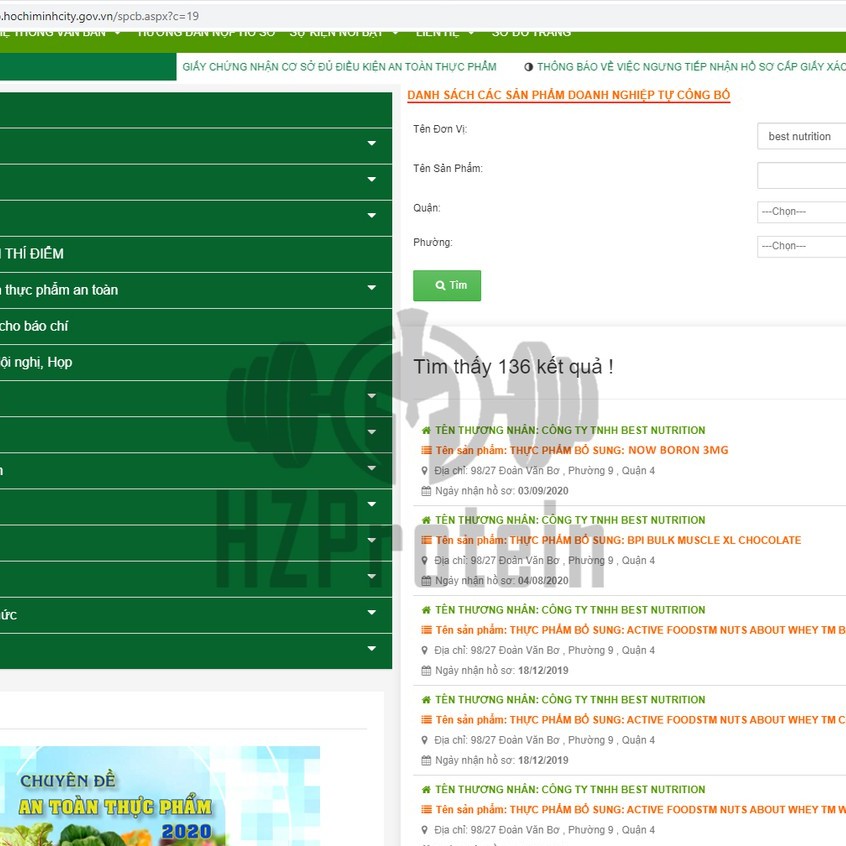
Task: Click the magnifier icon in the Tìm button
Action: coord(440,286)
